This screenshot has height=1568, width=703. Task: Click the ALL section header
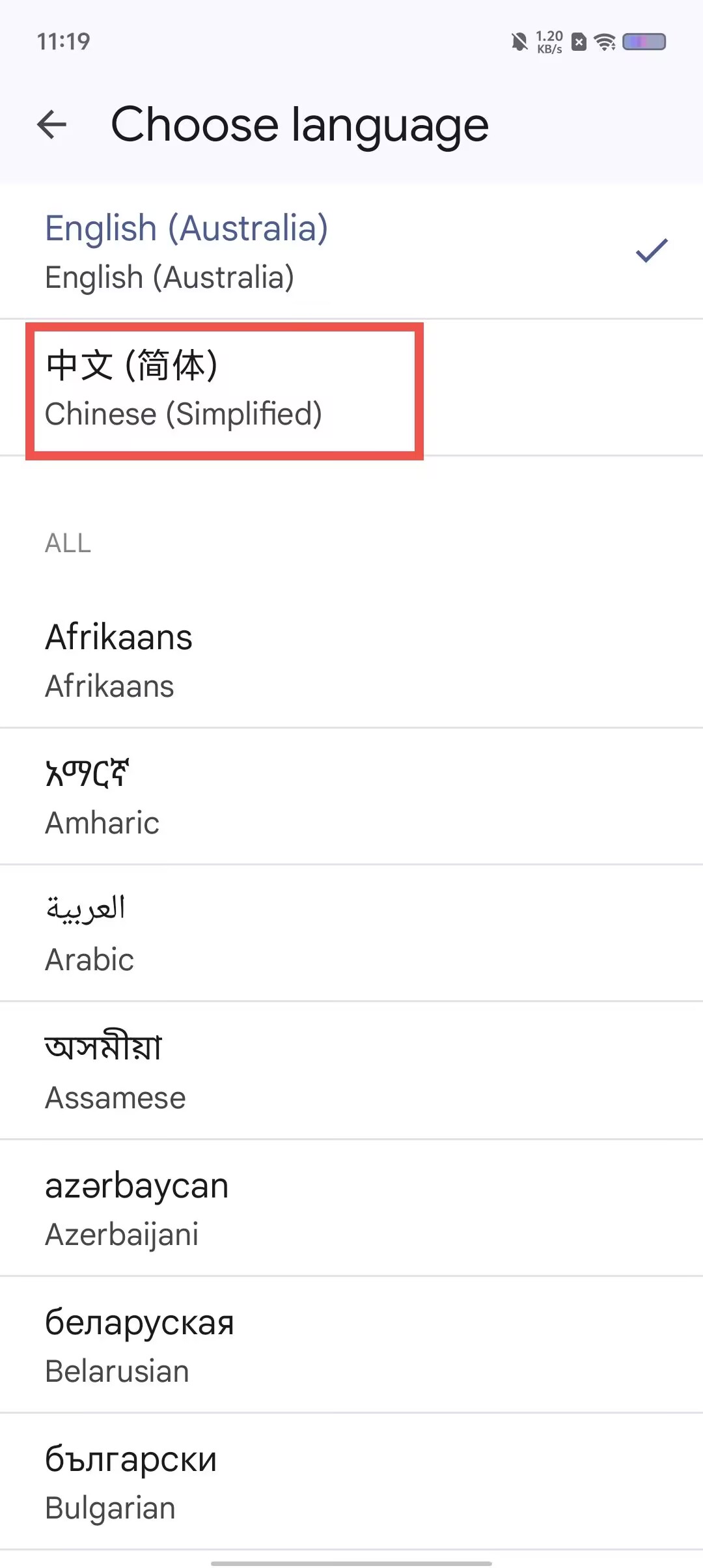point(68,543)
